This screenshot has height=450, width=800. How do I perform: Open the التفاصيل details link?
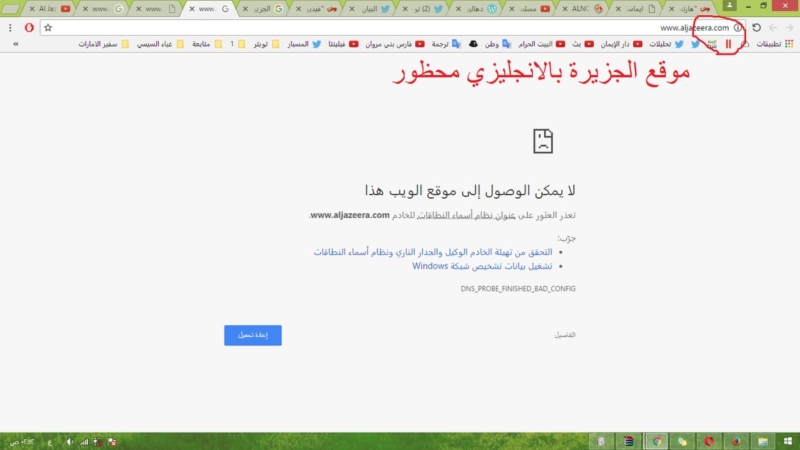click(x=565, y=335)
